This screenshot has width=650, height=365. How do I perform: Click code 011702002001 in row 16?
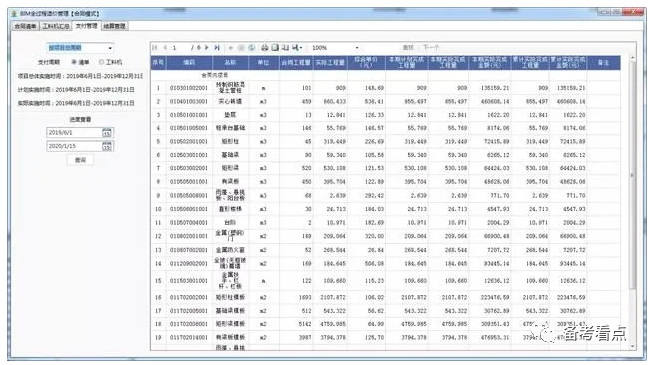point(189,297)
